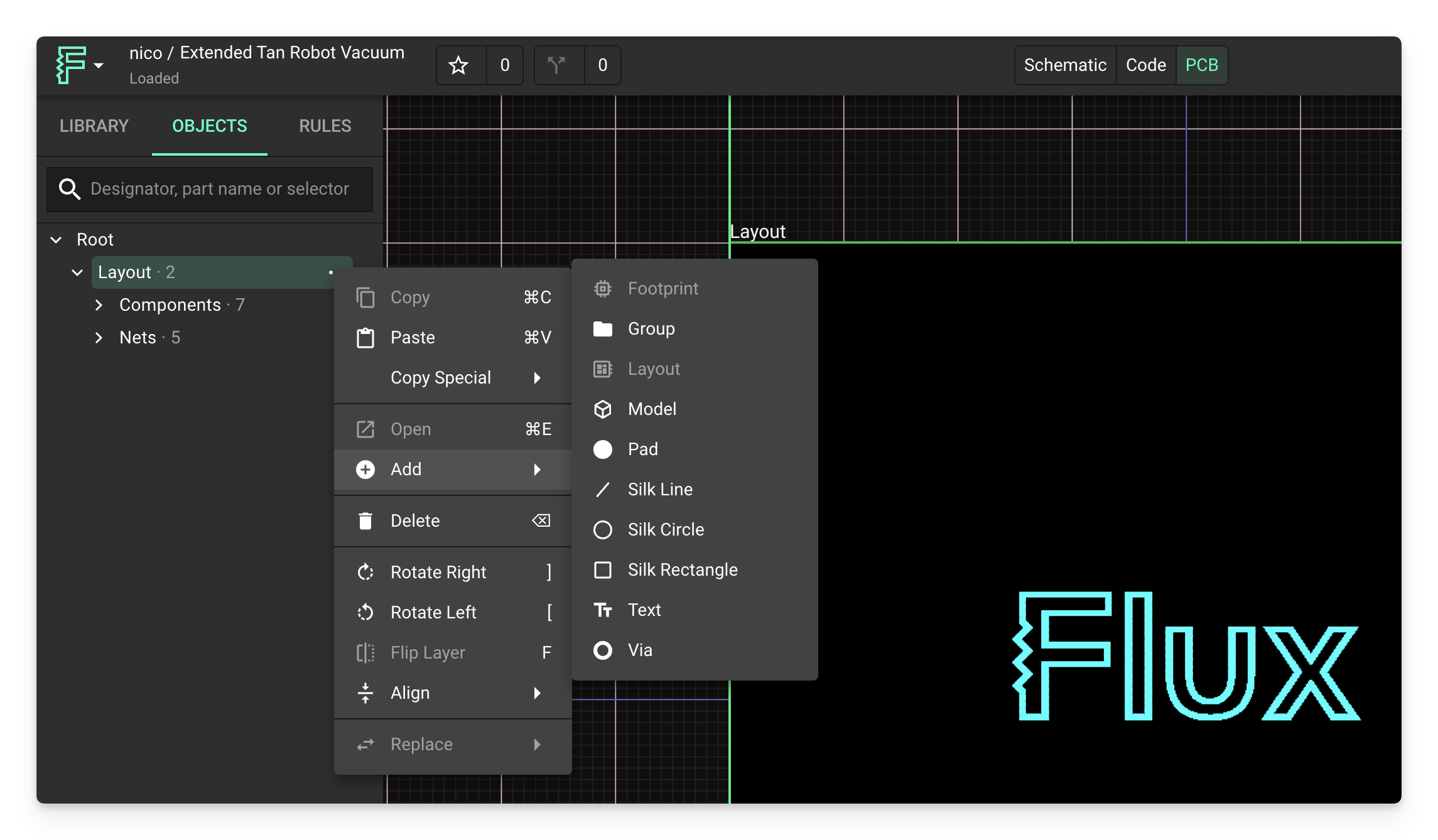The width and height of the screenshot is (1438, 840).
Task: Click the Flux silkscreen logo on canvas
Action: point(1186,656)
